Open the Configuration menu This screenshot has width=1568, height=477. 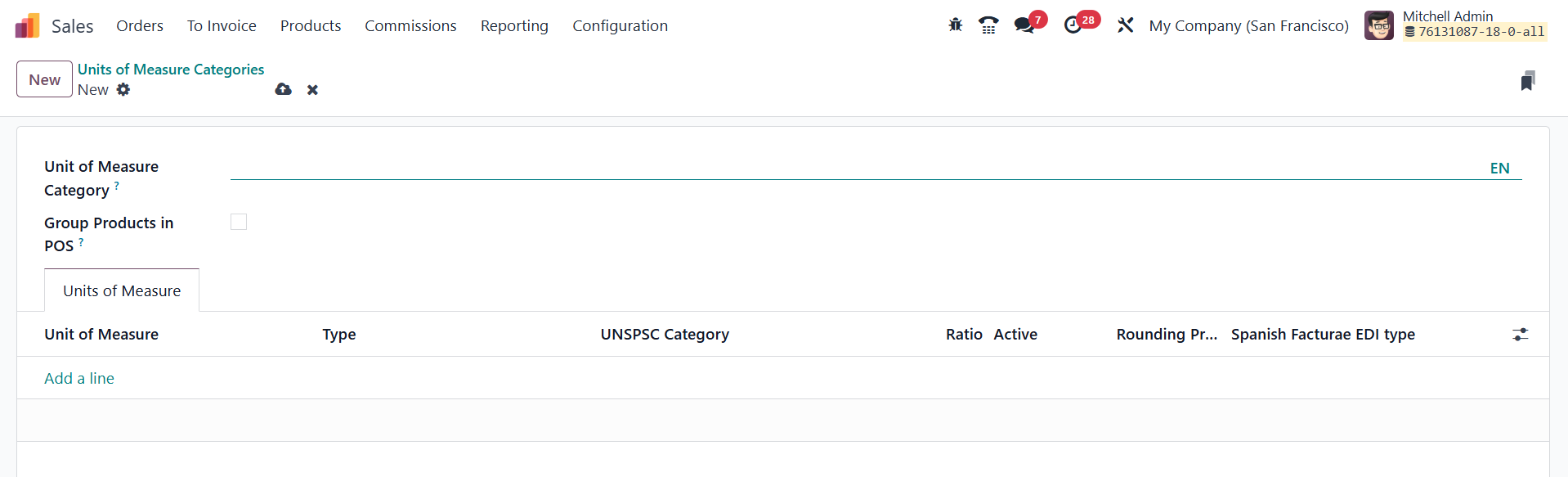[620, 26]
